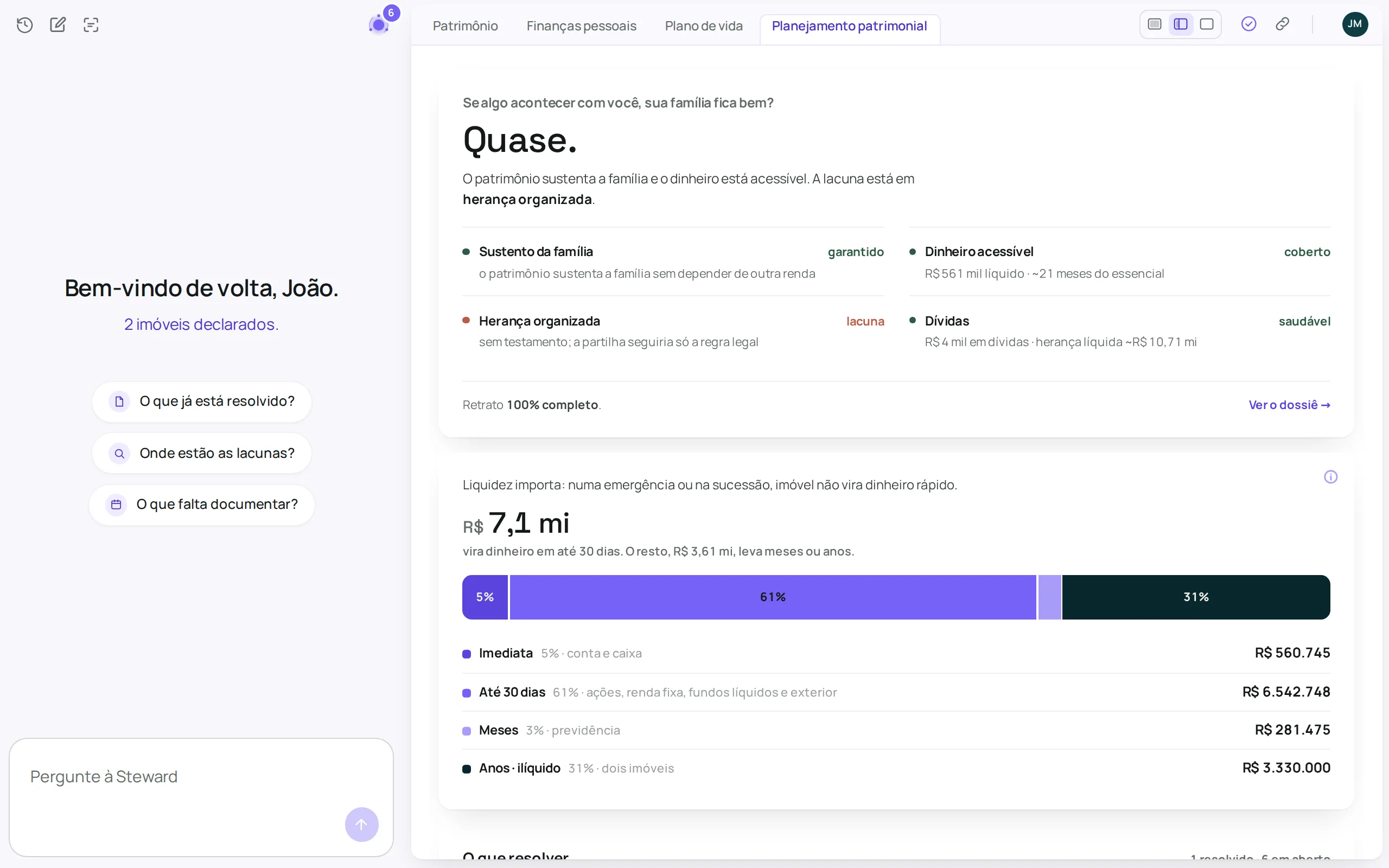The width and height of the screenshot is (1389, 868).
Task: Click the info icon on the liquidity card
Action: (1330, 477)
